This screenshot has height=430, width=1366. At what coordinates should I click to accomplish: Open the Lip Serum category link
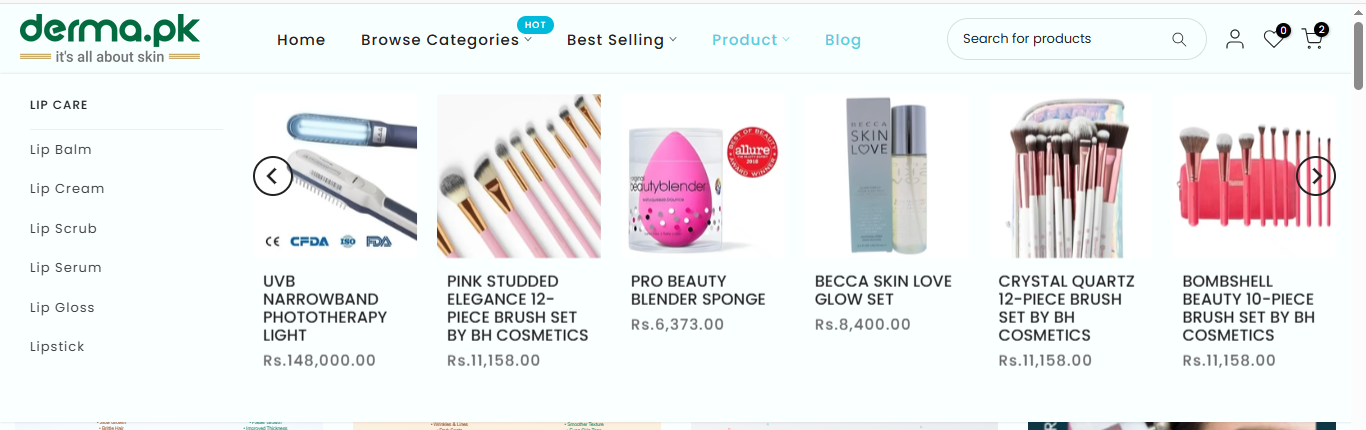point(66,268)
